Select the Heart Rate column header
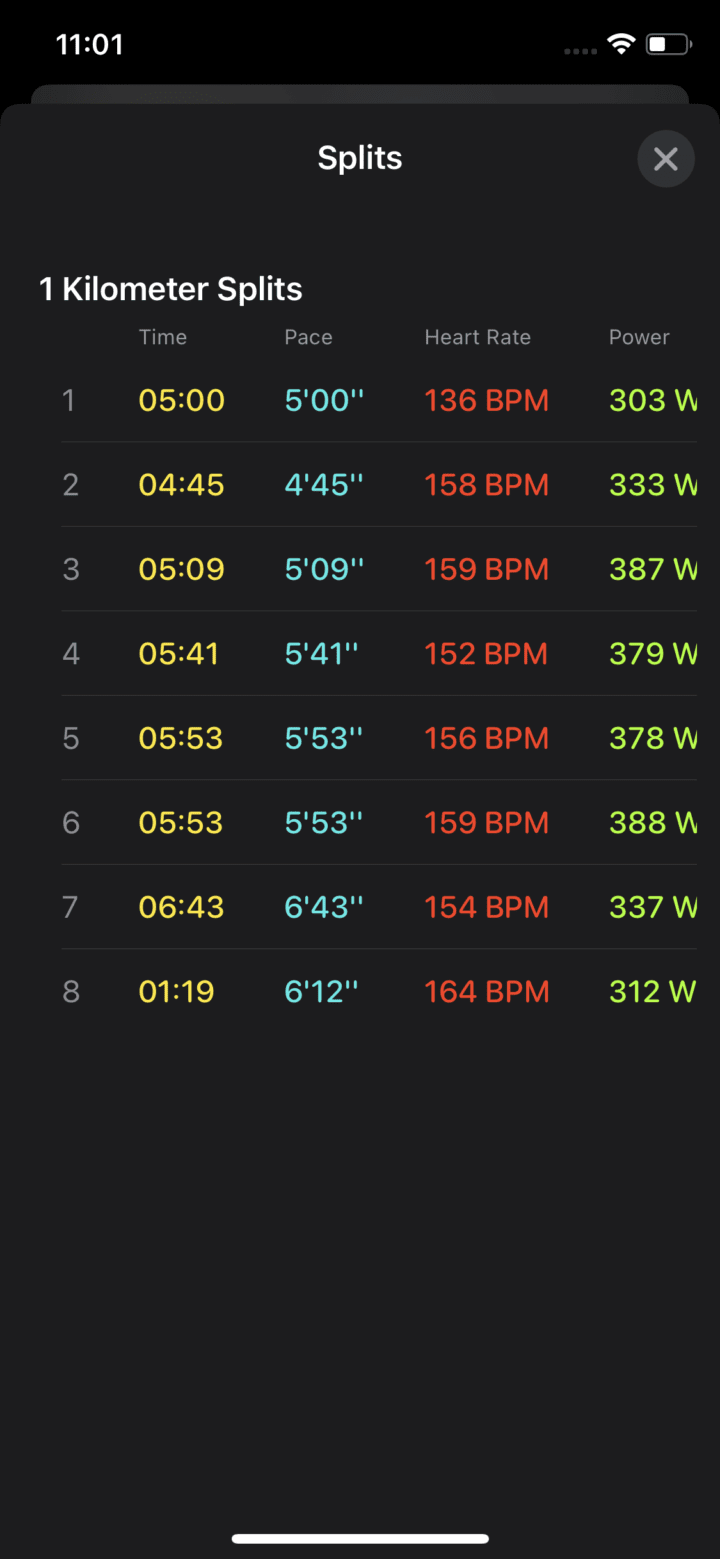720x1559 pixels. click(x=477, y=337)
